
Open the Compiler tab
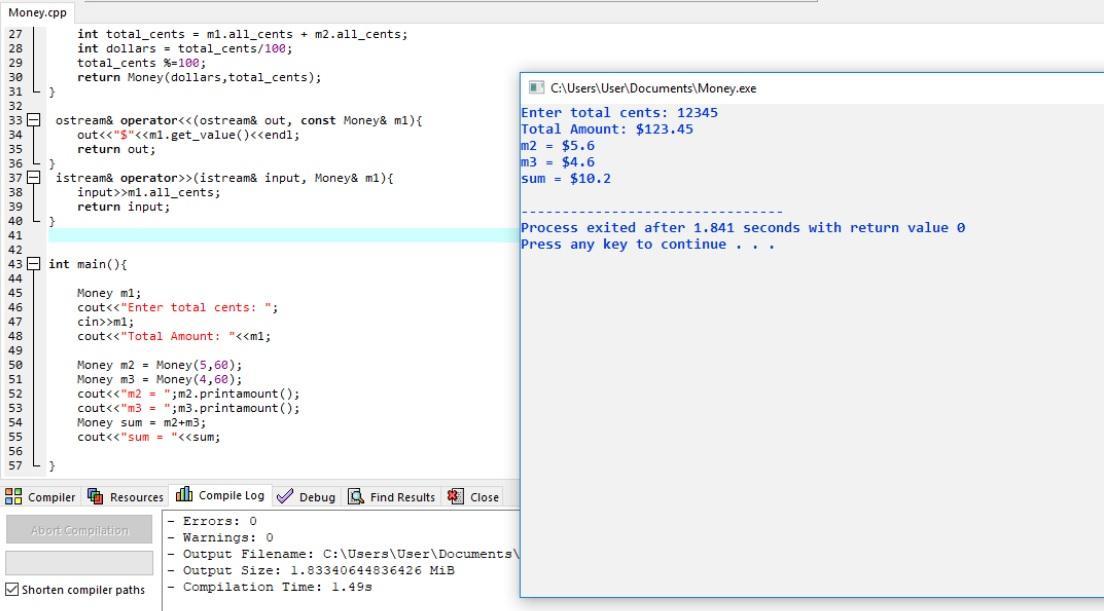(x=50, y=497)
